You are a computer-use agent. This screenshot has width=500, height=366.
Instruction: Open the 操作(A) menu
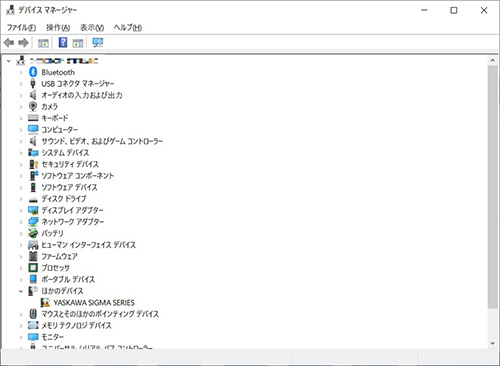[58, 27]
